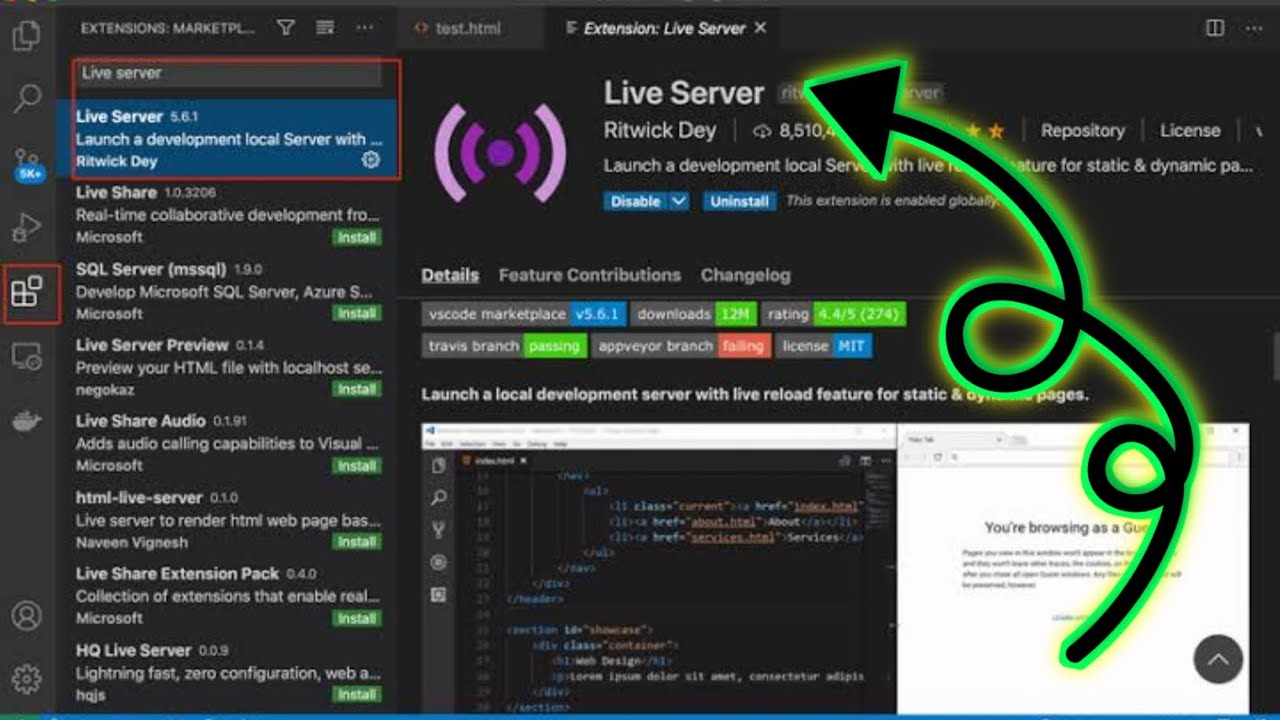Open the Repository link
The image size is (1280, 720).
1082,130
